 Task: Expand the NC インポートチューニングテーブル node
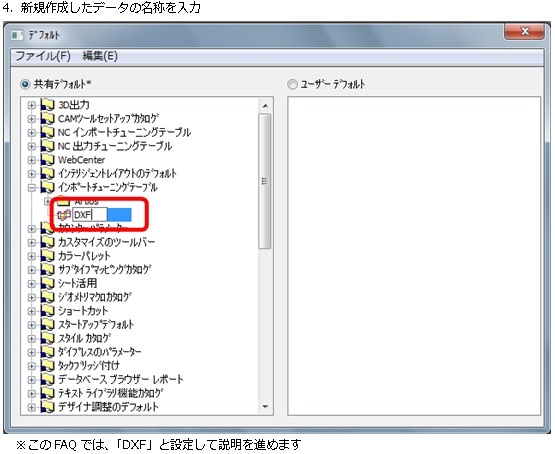pos(32,133)
